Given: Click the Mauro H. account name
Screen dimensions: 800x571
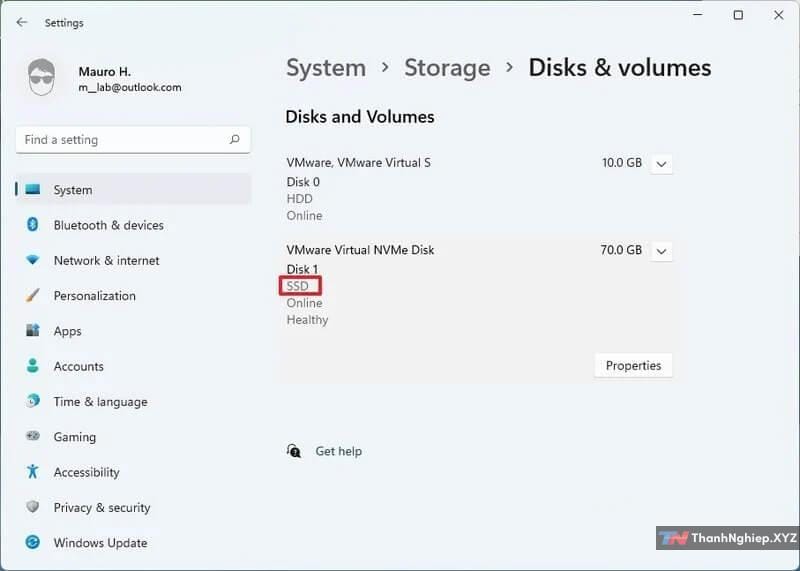Looking at the screenshot, I should 105,71.
